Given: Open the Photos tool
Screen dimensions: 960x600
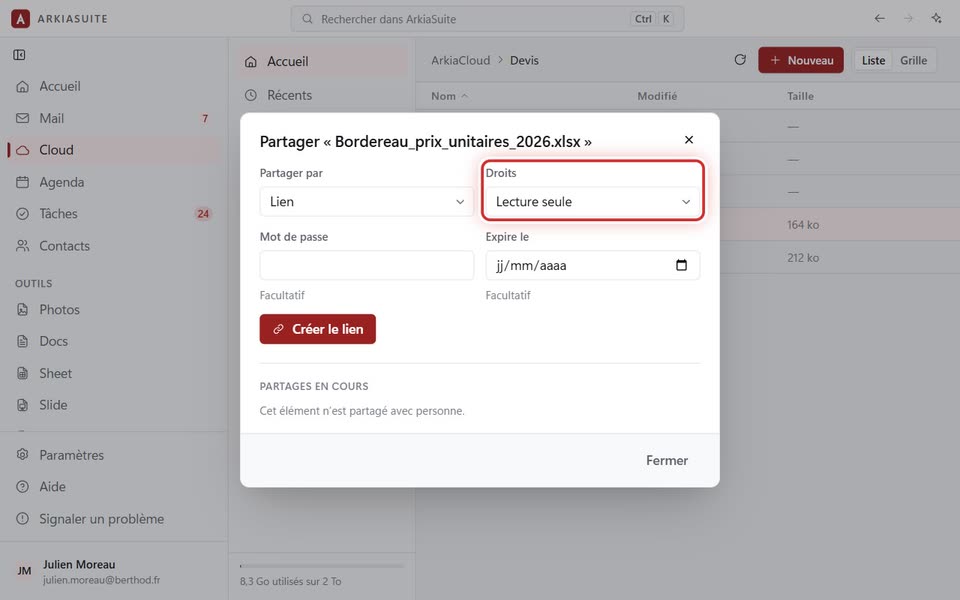Looking at the screenshot, I should (114, 309).
